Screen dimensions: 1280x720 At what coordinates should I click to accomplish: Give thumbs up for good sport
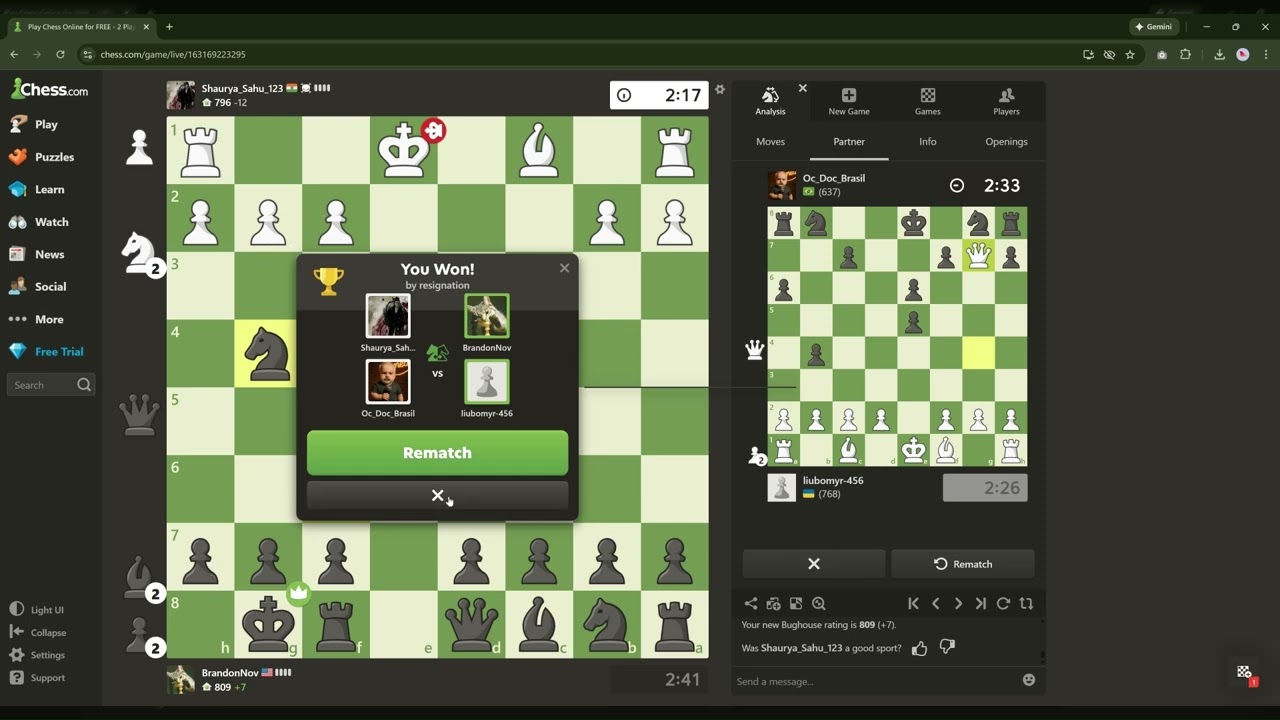920,648
